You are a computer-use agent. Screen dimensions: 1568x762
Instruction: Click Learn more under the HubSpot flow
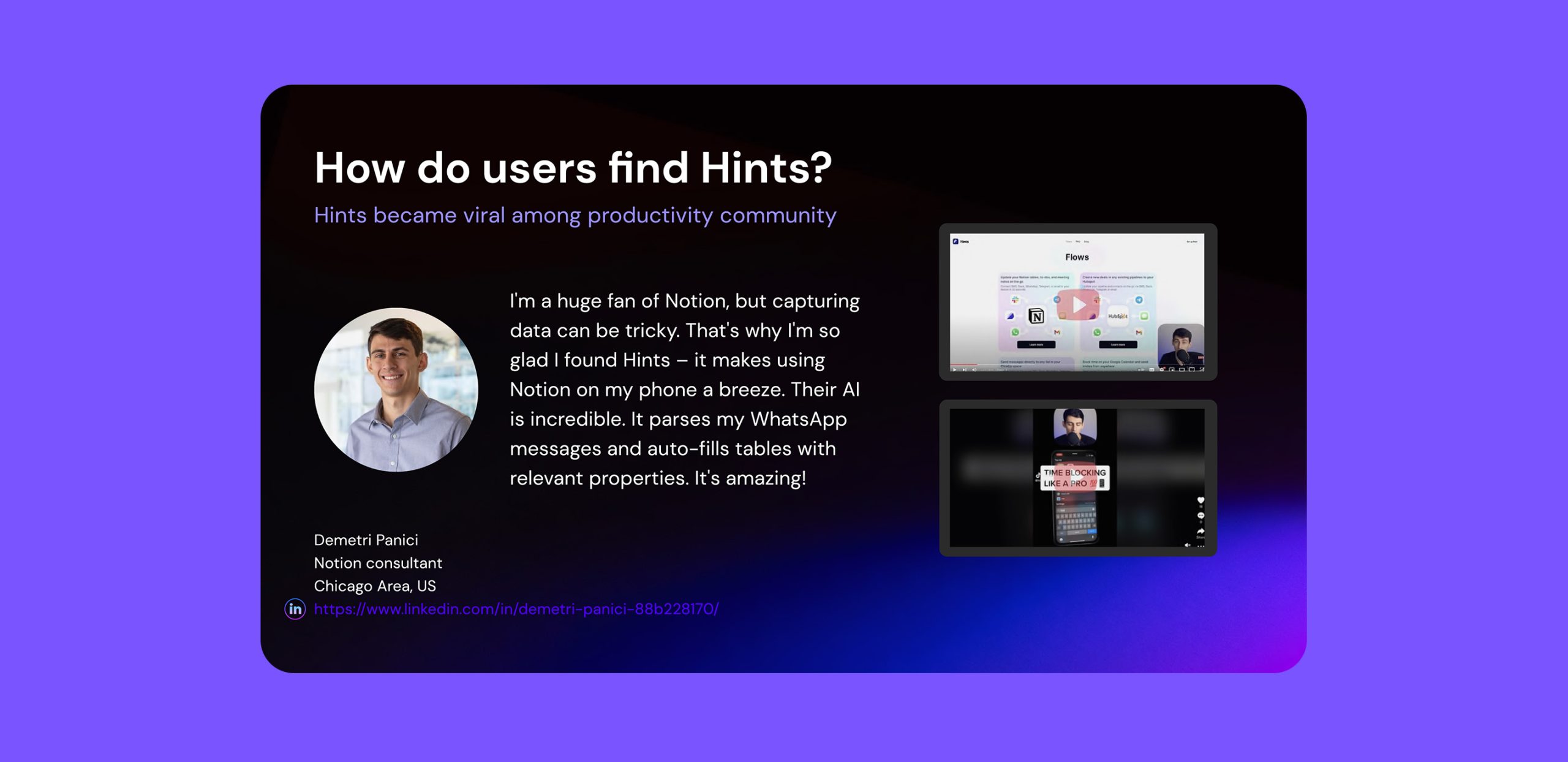(1118, 345)
